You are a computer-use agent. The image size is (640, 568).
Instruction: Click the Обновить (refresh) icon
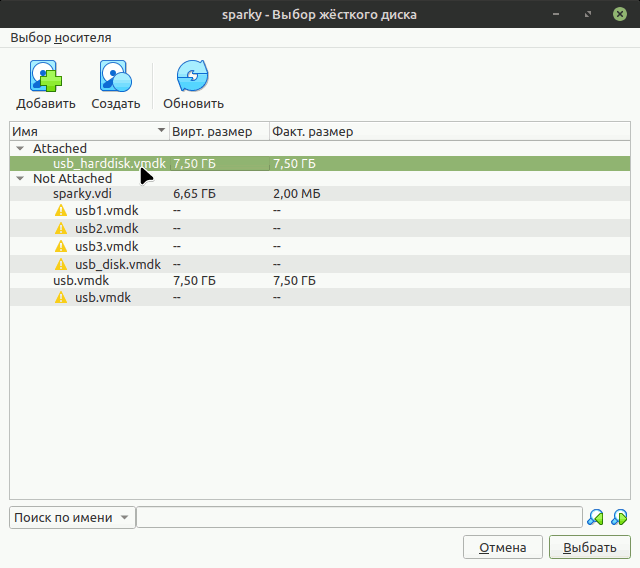coord(193,76)
